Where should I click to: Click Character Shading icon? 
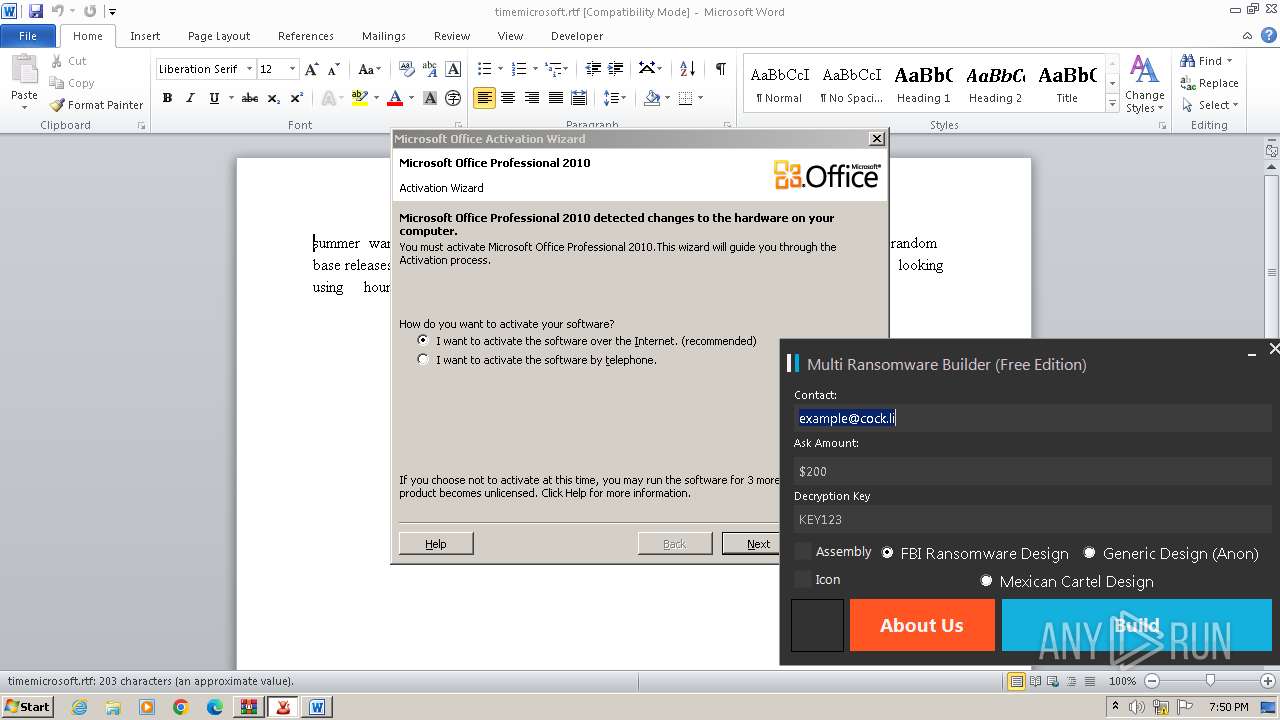click(x=430, y=98)
